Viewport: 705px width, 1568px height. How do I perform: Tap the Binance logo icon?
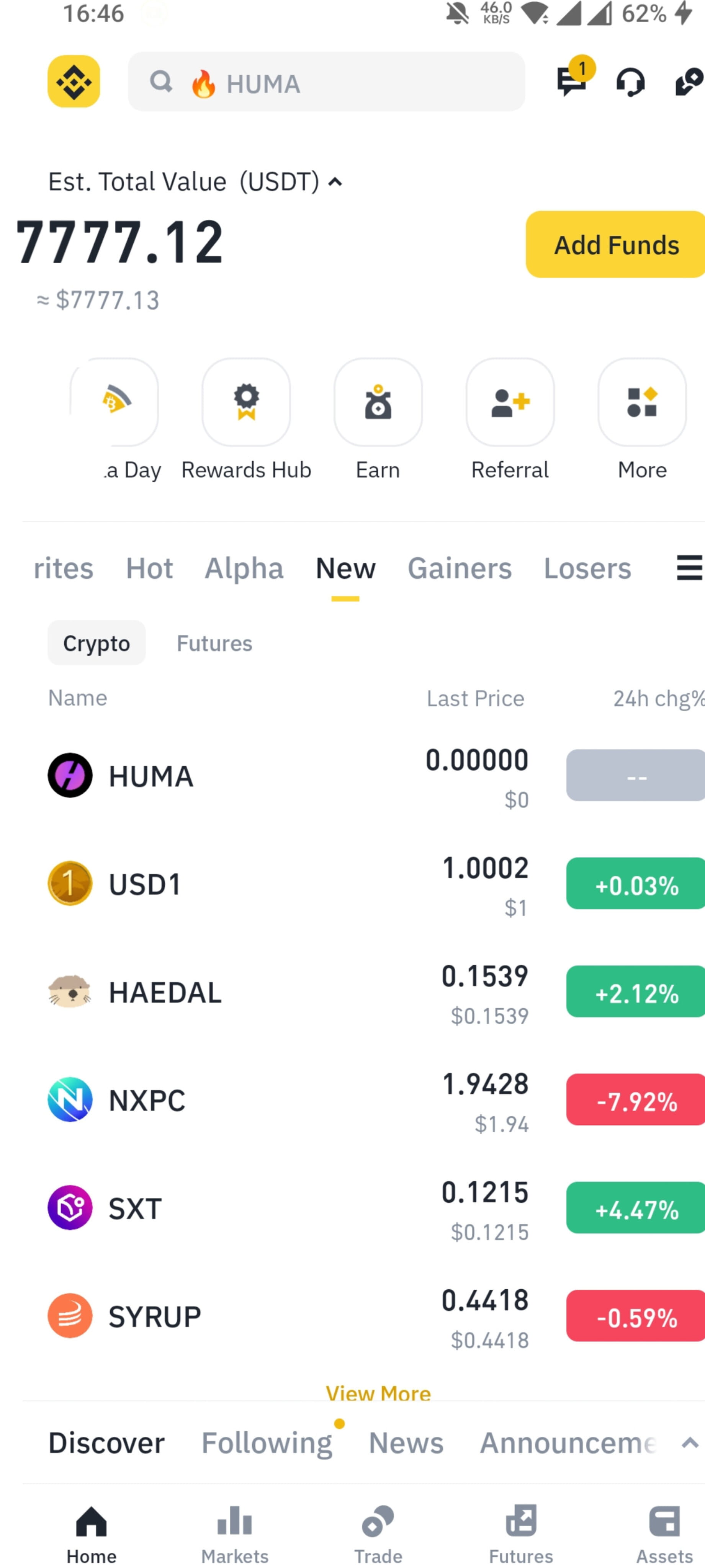[74, 82]
